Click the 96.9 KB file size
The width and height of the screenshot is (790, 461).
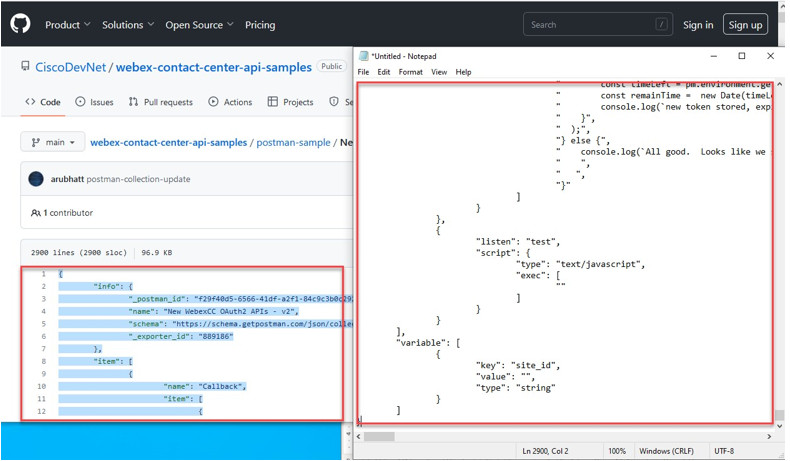156,252
